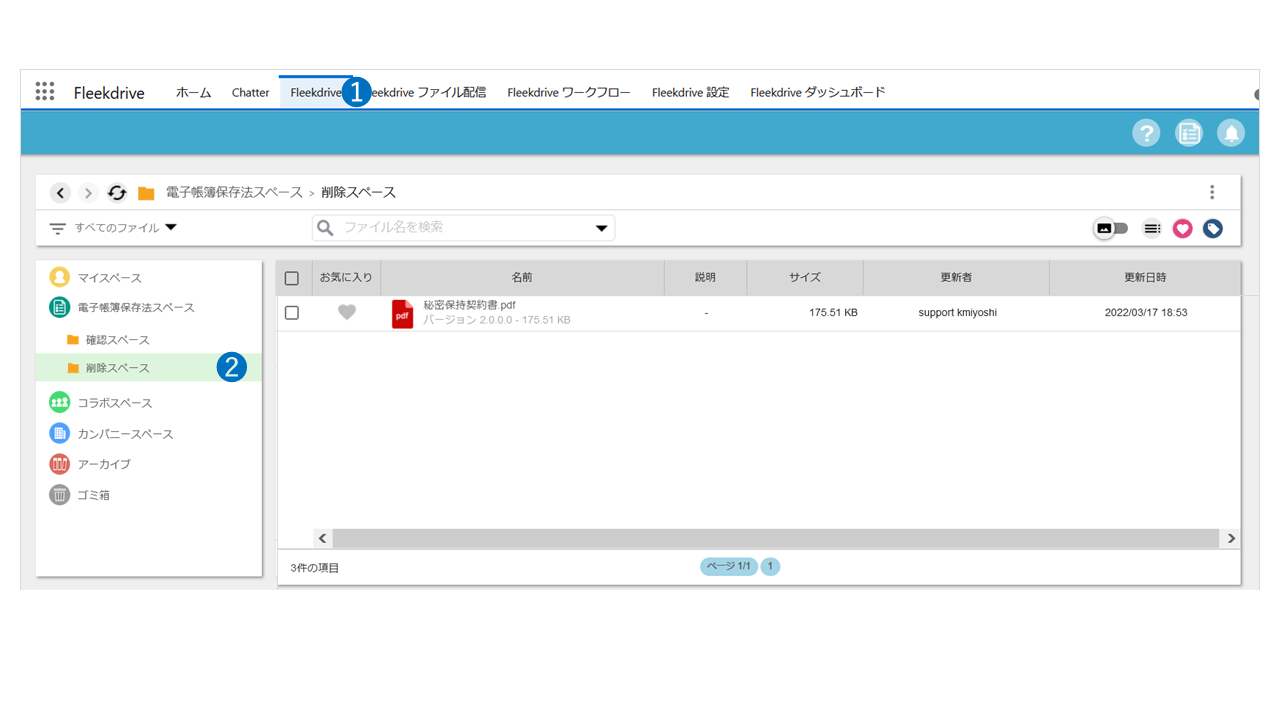Go forward with the right arrow button

click(x=88, y=193)
